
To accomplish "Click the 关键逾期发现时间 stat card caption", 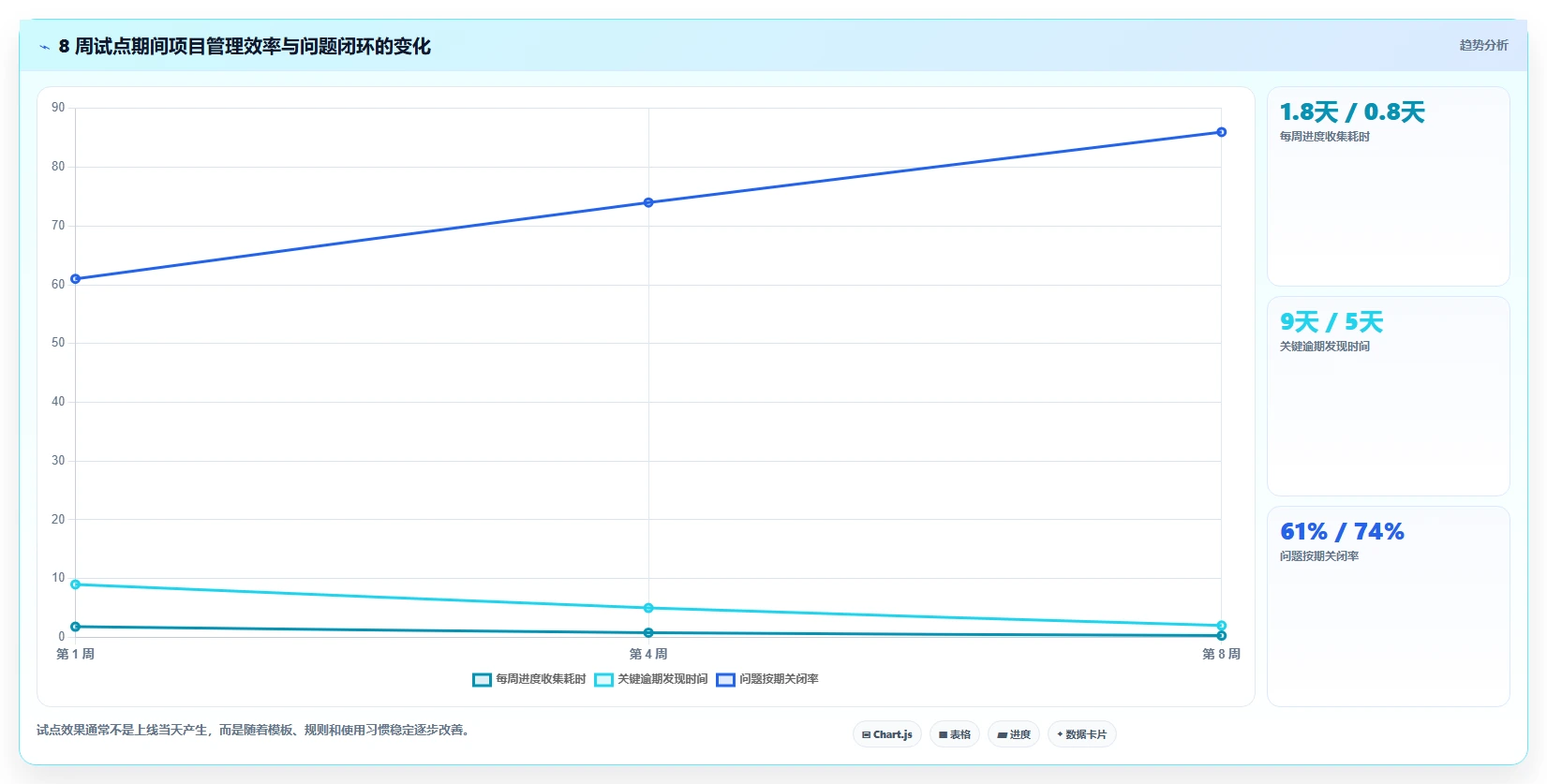I will [x=1325, y=347].
